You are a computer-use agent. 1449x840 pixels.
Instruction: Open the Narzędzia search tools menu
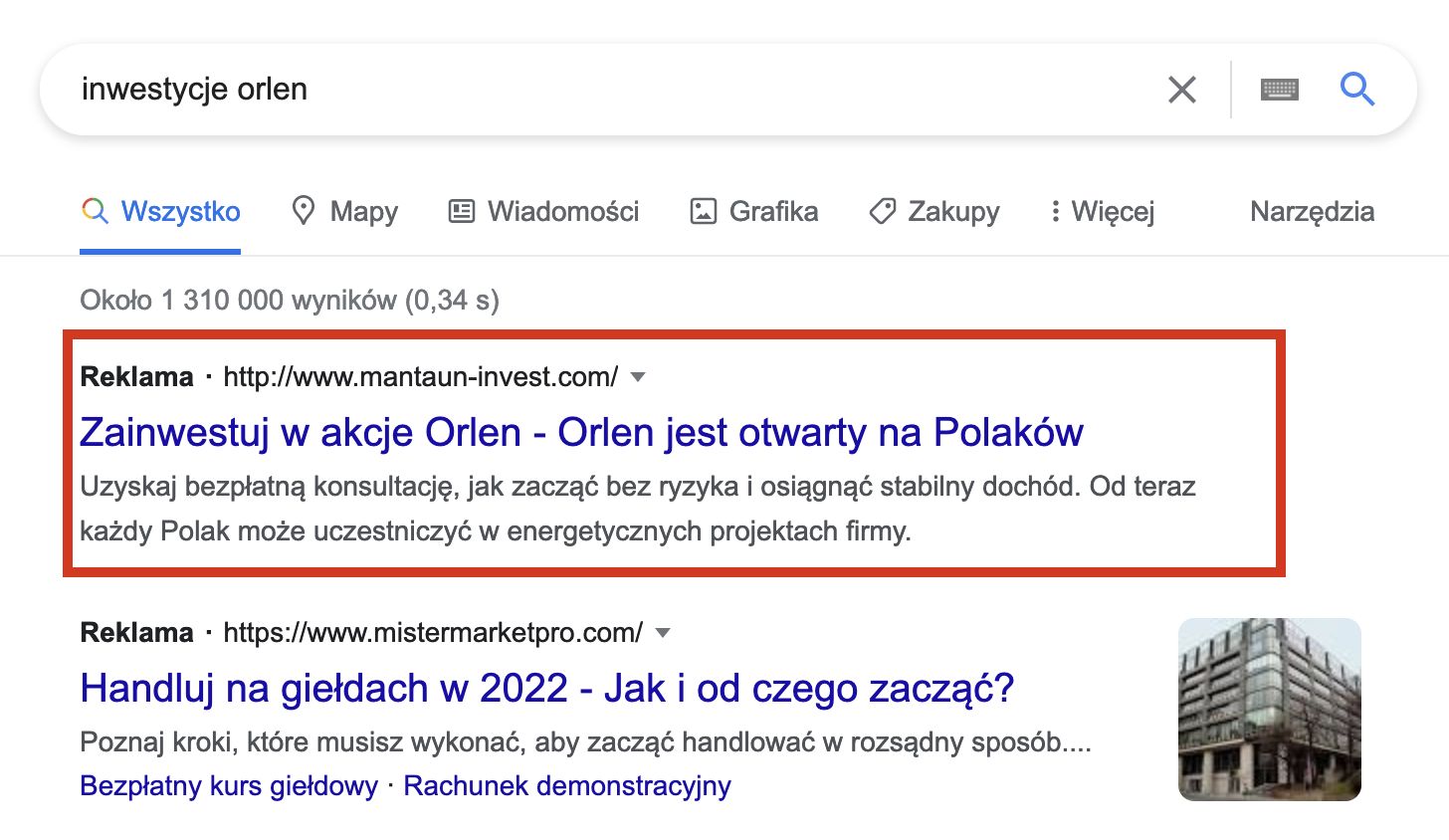pyautogui.click(x=1312, y=211)
